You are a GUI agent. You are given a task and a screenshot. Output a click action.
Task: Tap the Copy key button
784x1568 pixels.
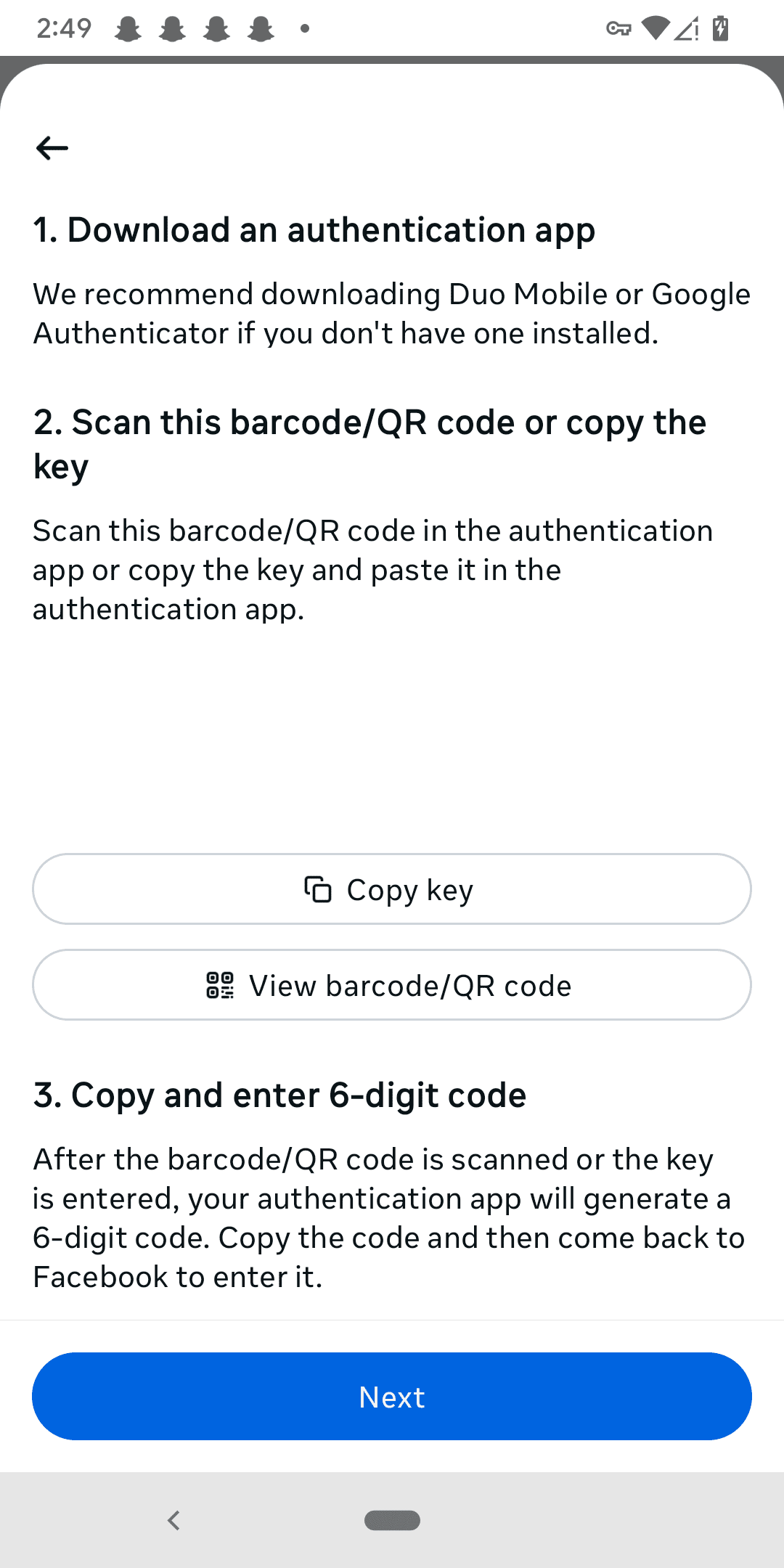coord(392,889)
